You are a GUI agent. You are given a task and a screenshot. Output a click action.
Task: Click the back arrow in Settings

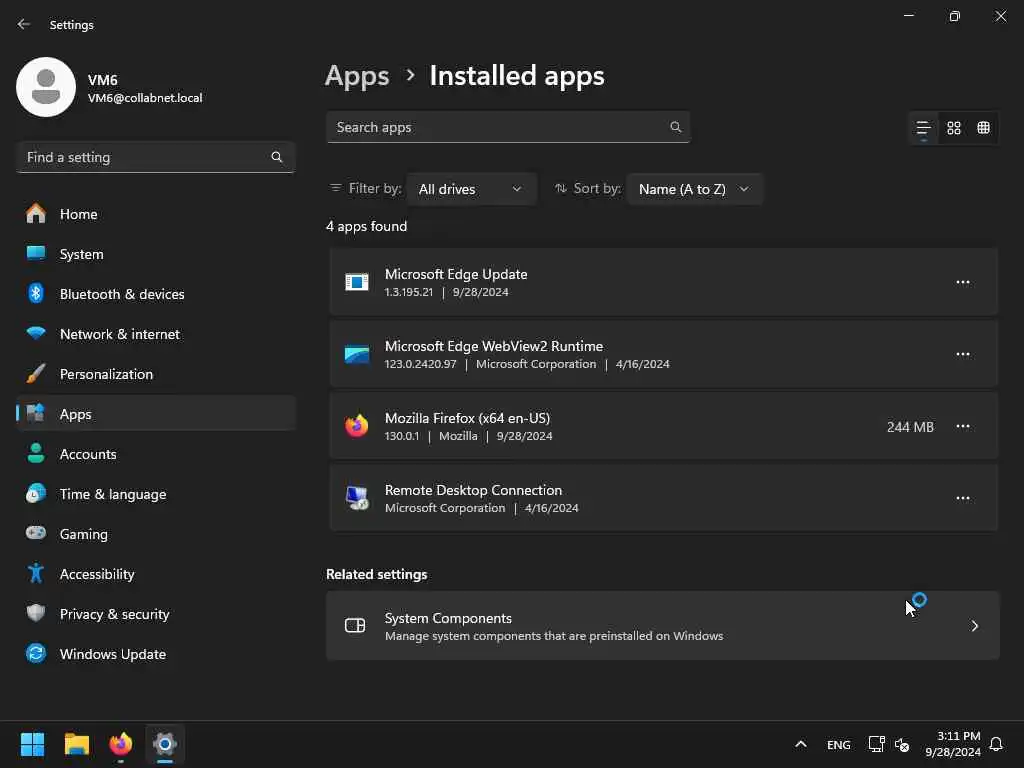click(x=24, y=24)
